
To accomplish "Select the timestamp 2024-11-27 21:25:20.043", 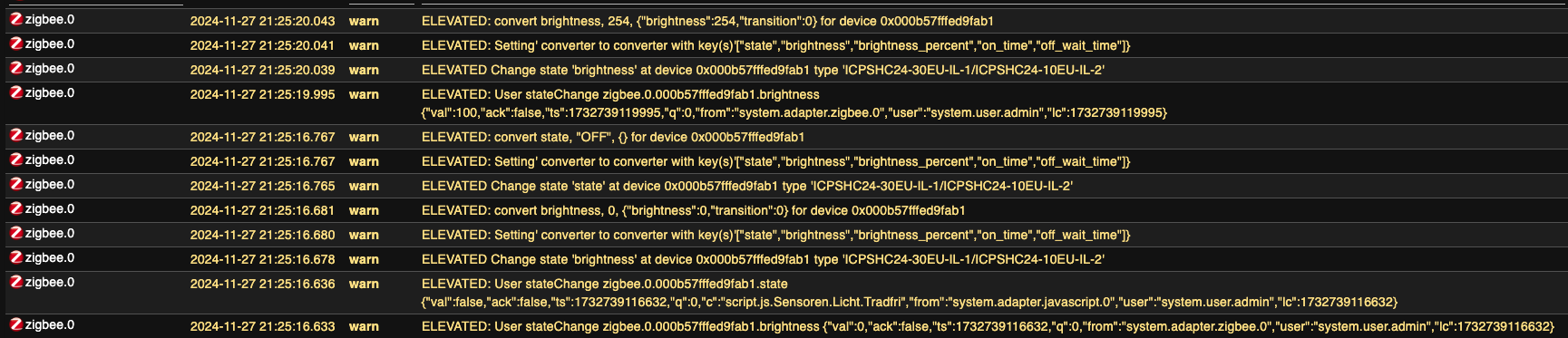I will point(262,21).
